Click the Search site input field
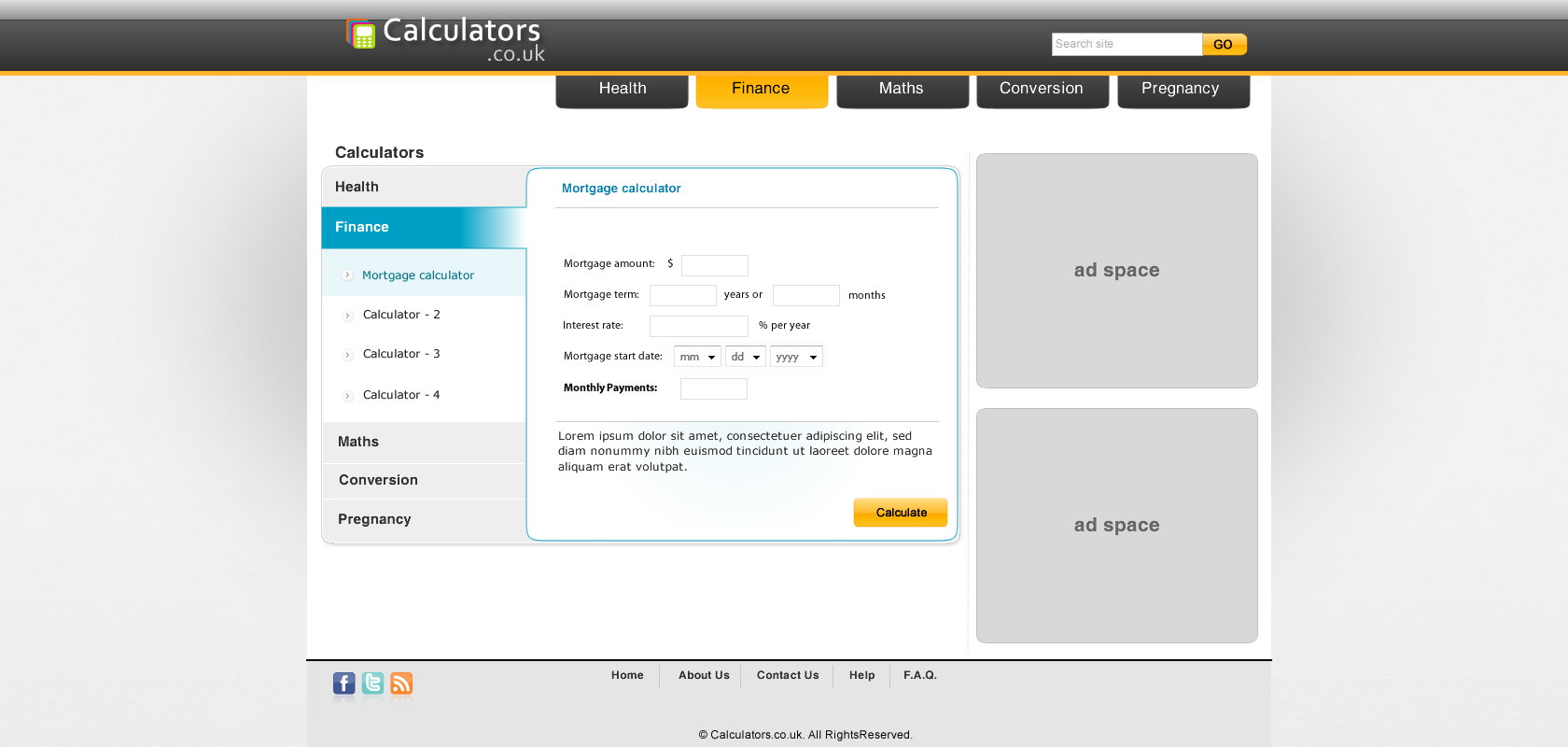Image resolution: width=1568 pixels, height=747 pixels. tap(1126, 44)
